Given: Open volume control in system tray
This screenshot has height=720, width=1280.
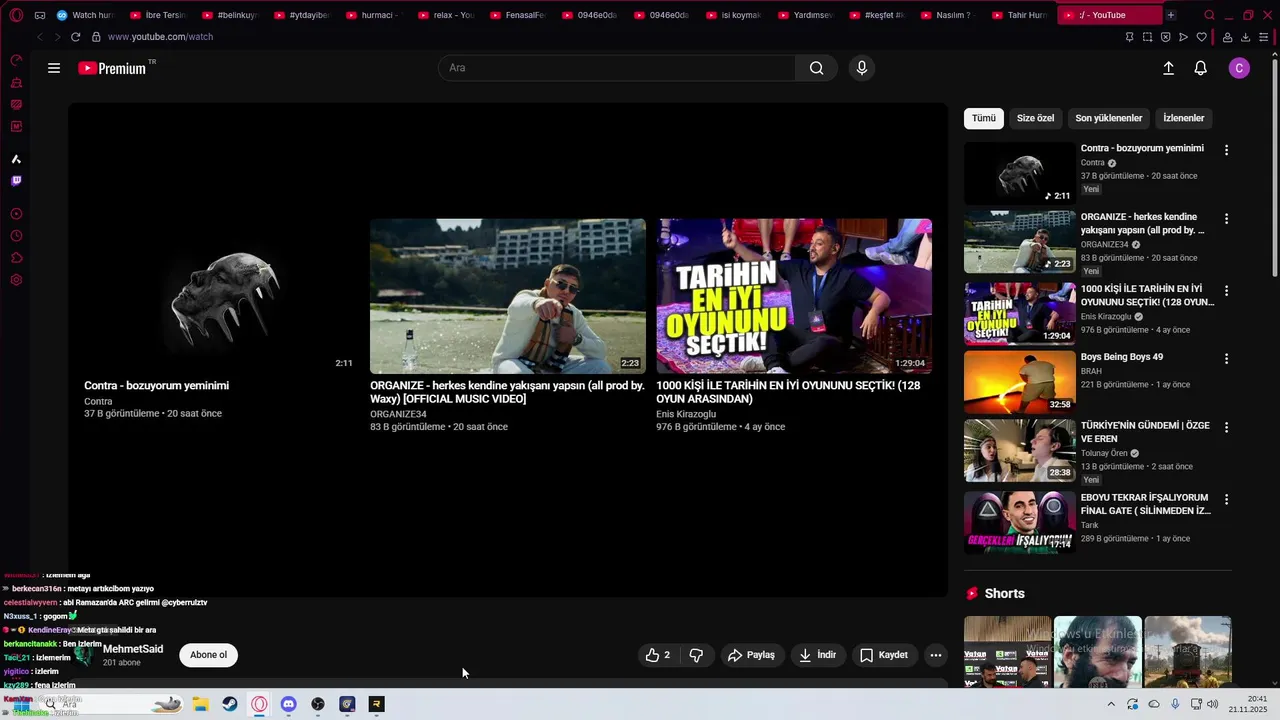Looking at the screenshot, I should pos(1212,704).
